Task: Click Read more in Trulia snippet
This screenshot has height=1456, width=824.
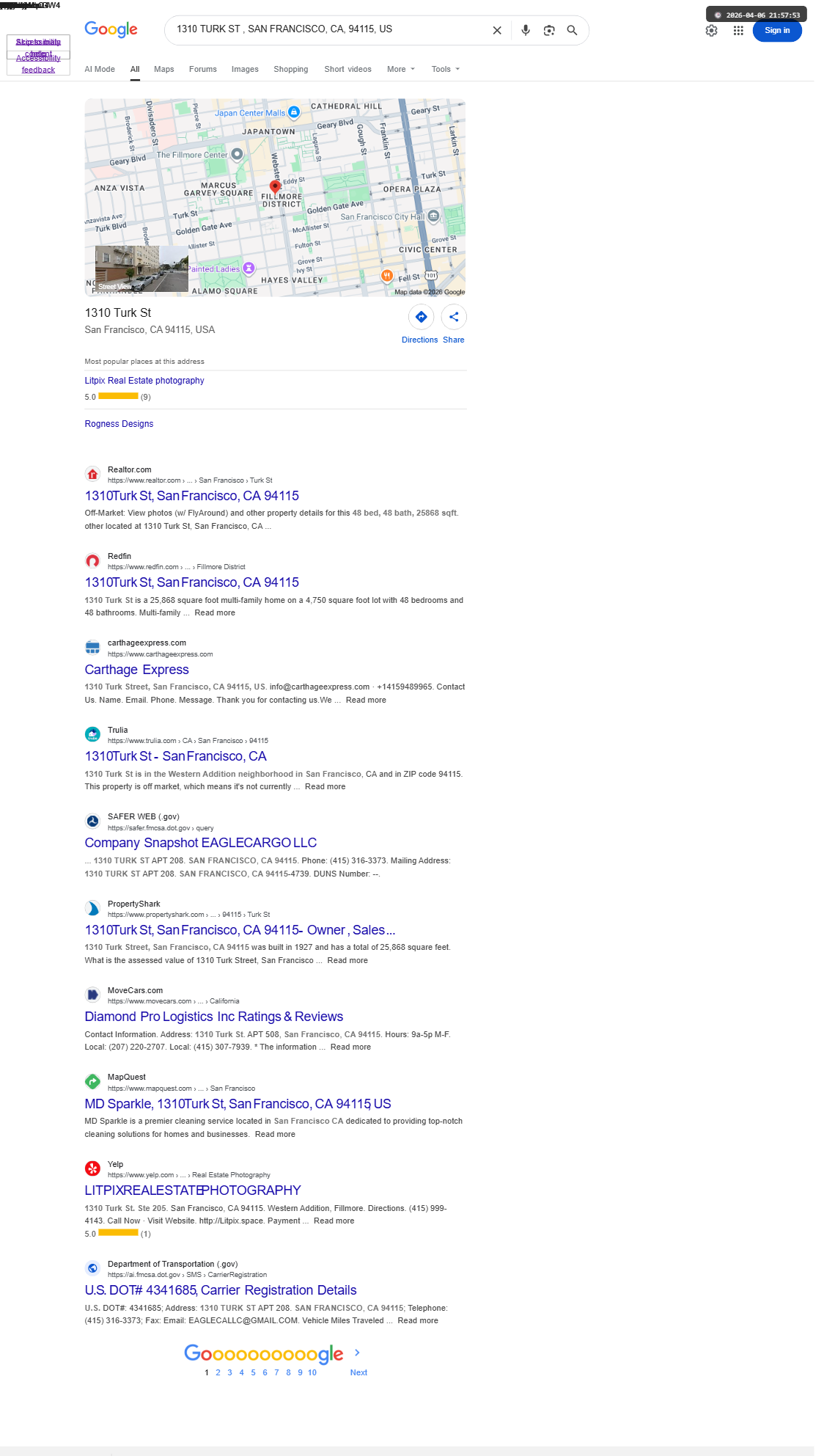Action: point(325,787)
